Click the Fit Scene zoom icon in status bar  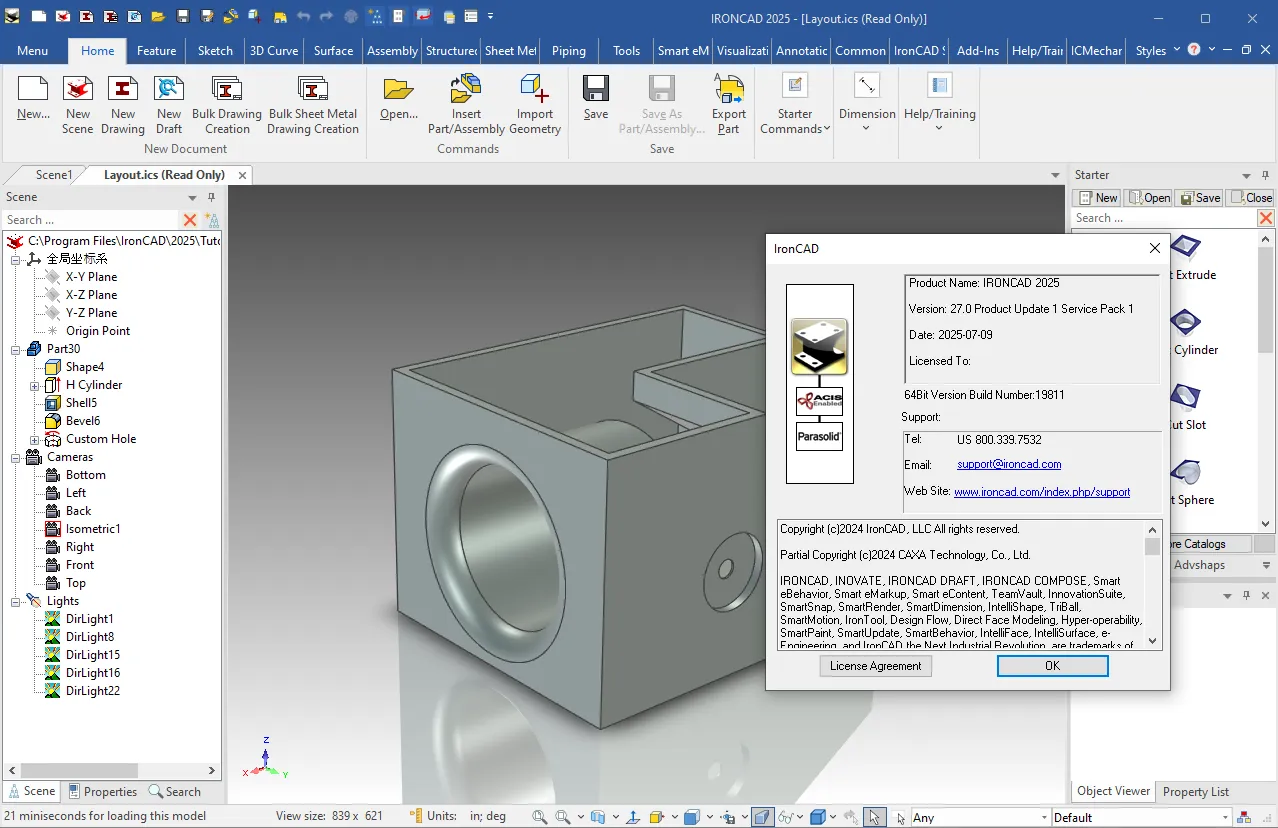point(539,817)
